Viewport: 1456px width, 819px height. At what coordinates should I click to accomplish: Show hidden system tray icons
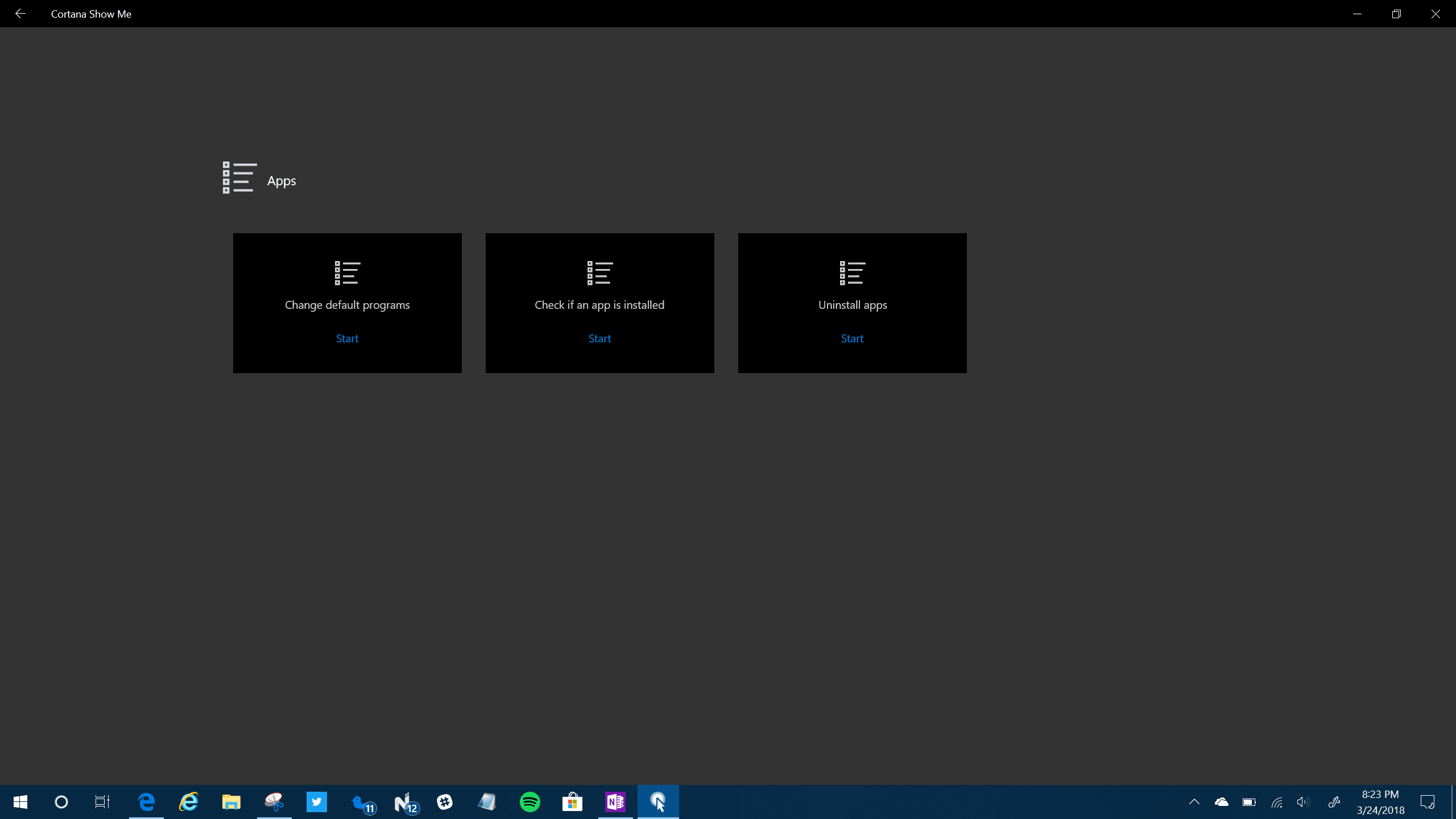[x=1194, y=802]
